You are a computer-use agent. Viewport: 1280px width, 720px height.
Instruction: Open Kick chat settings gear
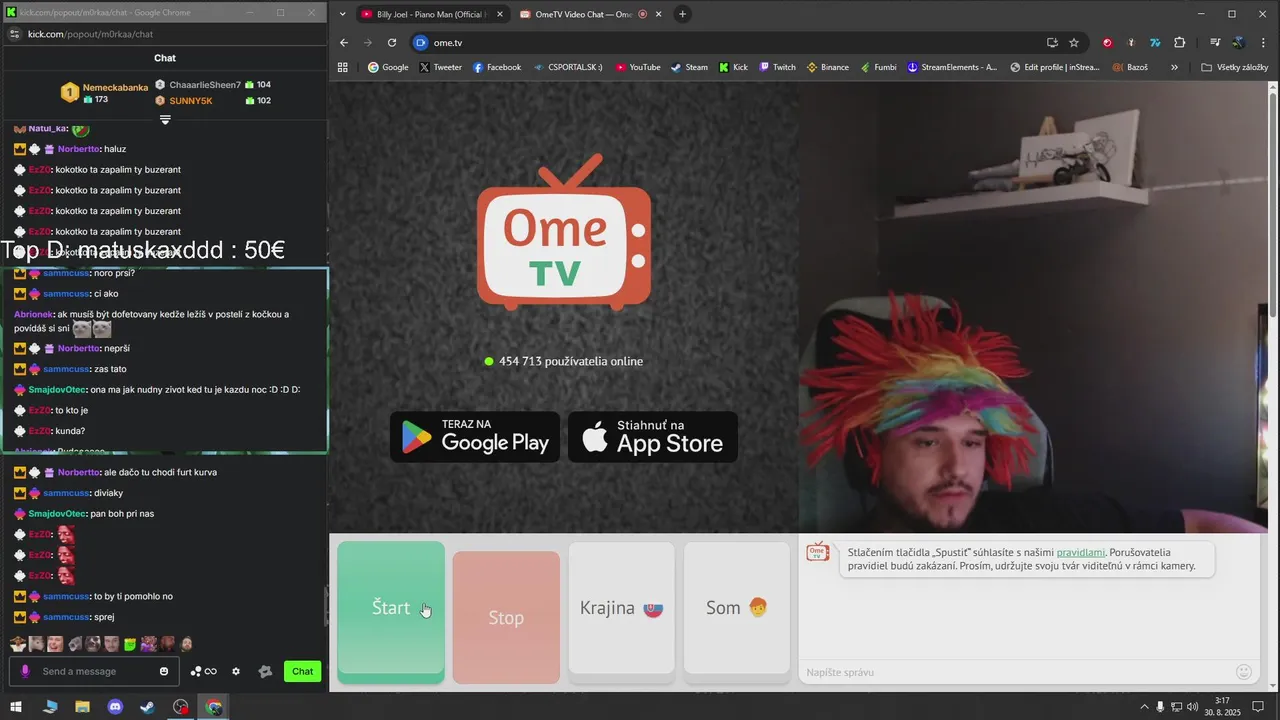pyautogui.click(x=236, y=671)
